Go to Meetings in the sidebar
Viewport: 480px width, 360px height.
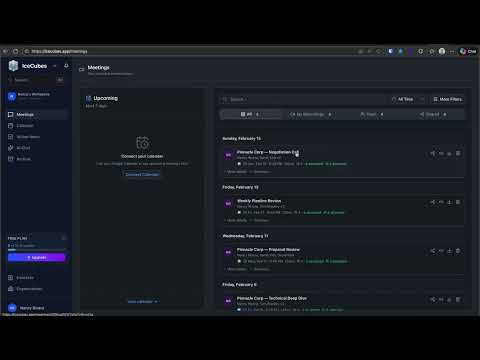(37, 114)
